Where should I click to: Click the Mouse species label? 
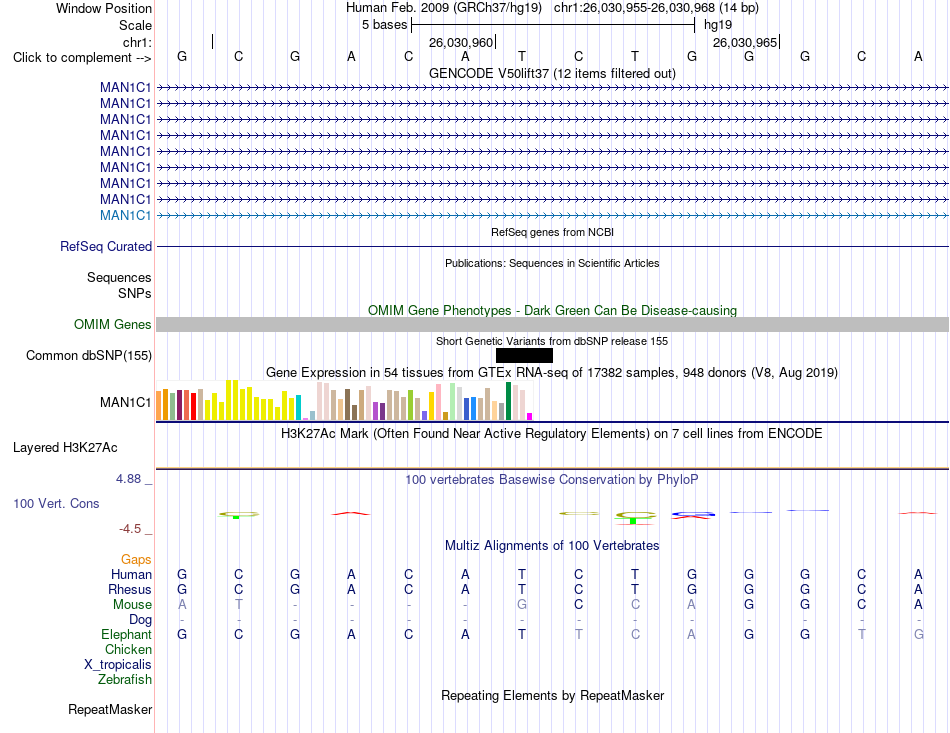[132, 605]
